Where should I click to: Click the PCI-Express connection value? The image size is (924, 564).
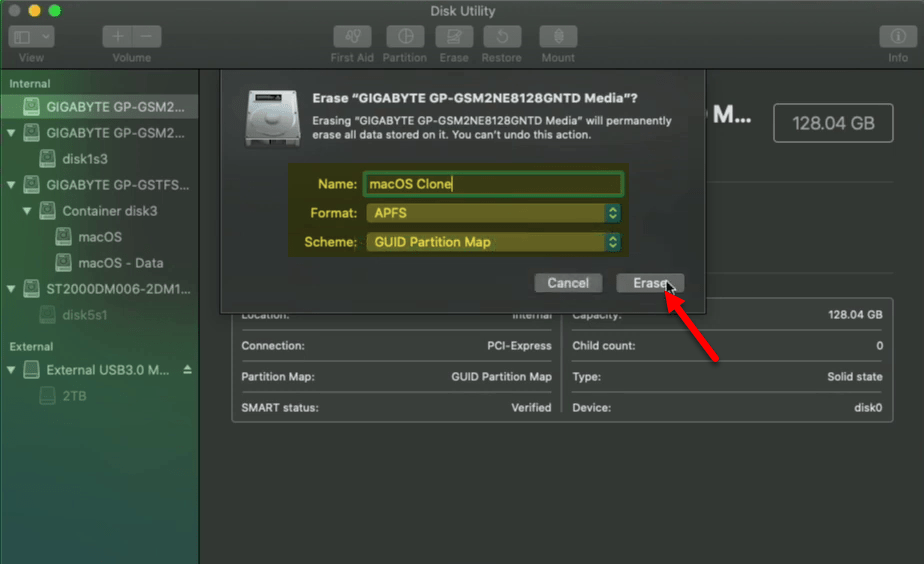(x=519, y=346)
